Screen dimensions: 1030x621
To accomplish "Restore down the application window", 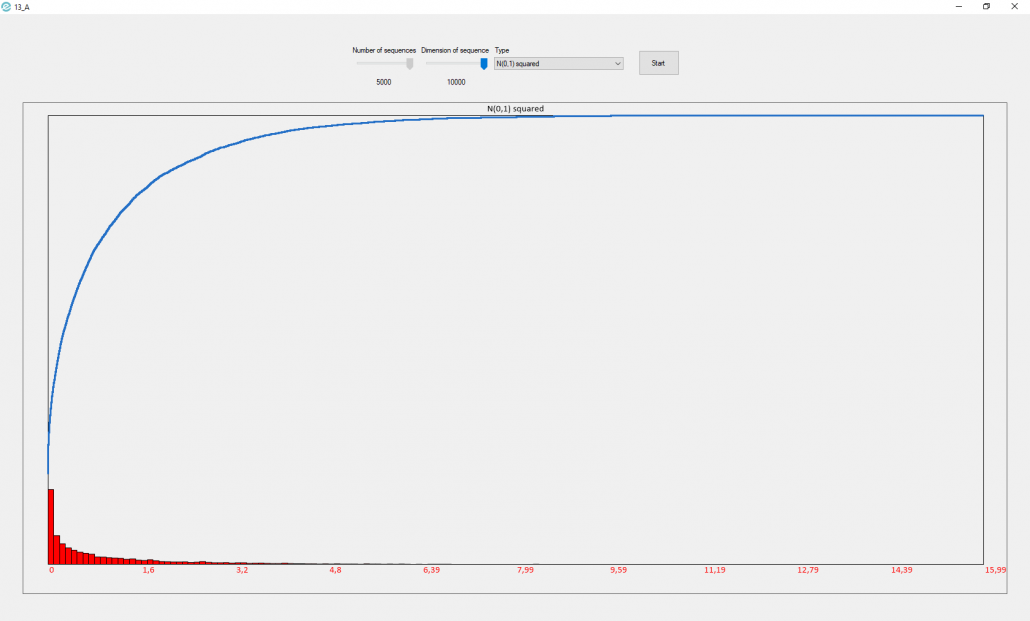I will [986, 6].
